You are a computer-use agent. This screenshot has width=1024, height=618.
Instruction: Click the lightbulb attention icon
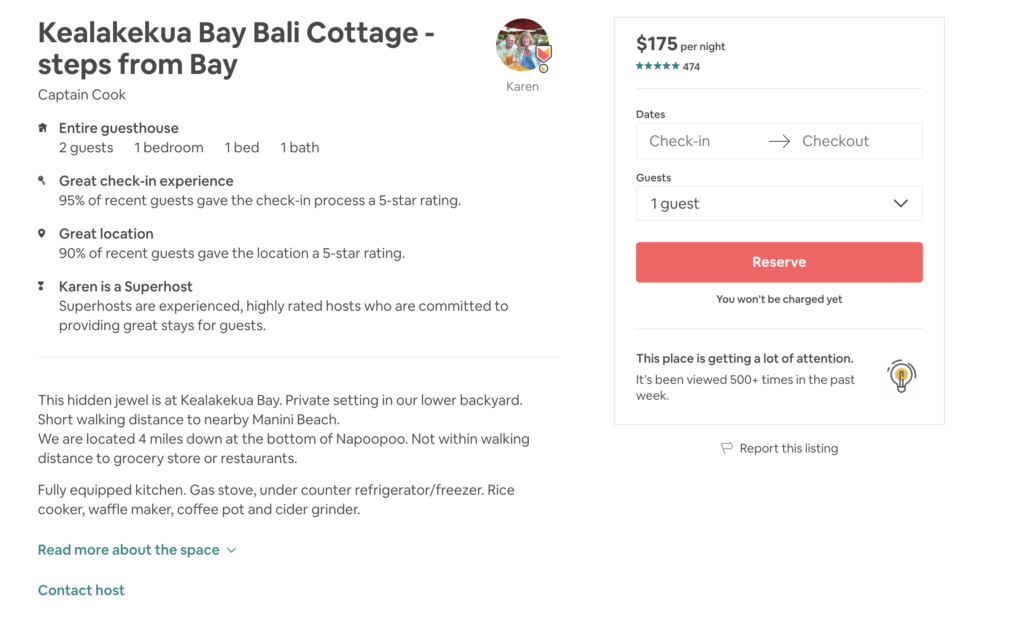[901, 376]
